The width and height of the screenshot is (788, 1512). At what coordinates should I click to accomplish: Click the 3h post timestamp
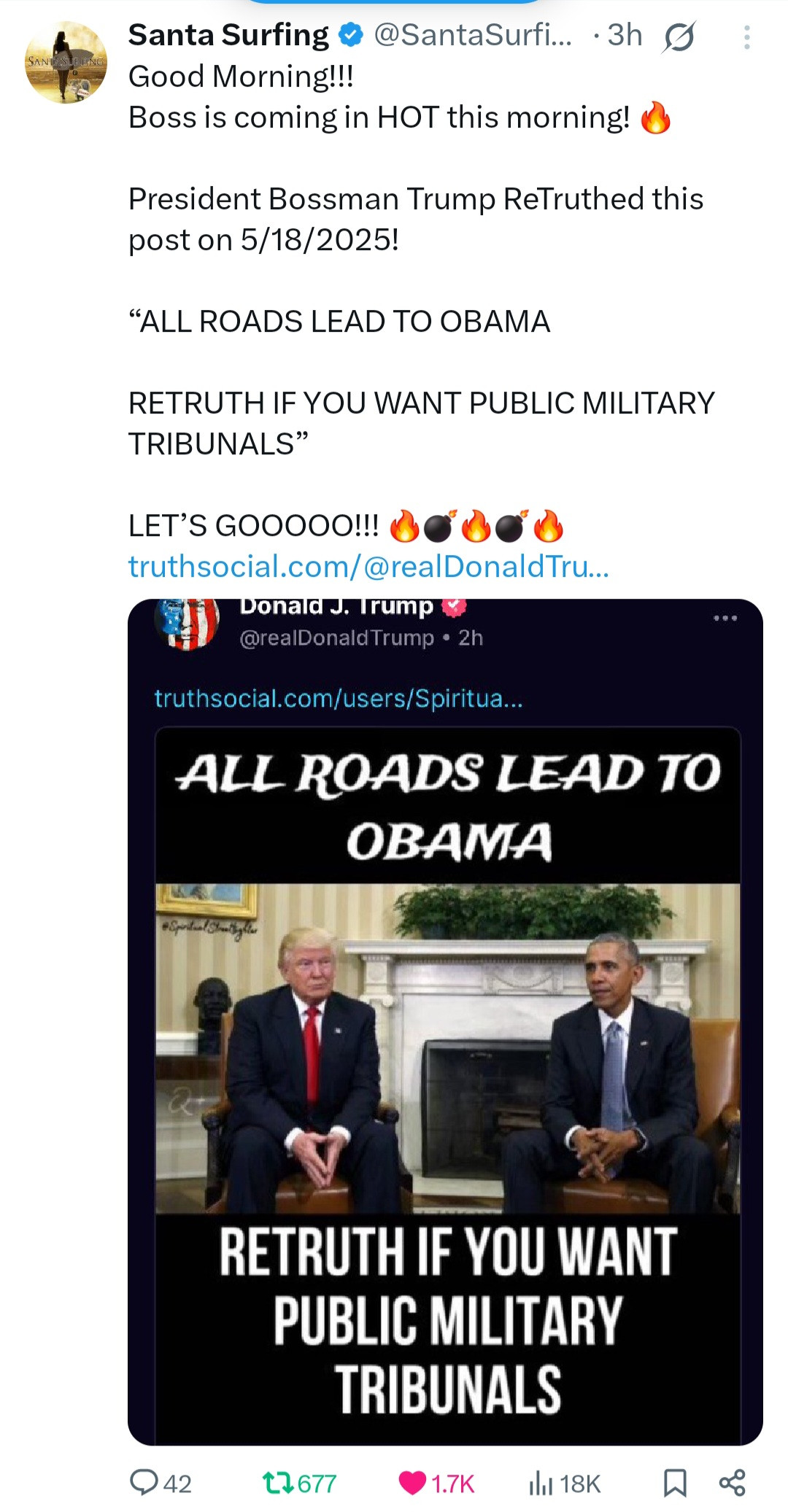(x=625, y=35)
